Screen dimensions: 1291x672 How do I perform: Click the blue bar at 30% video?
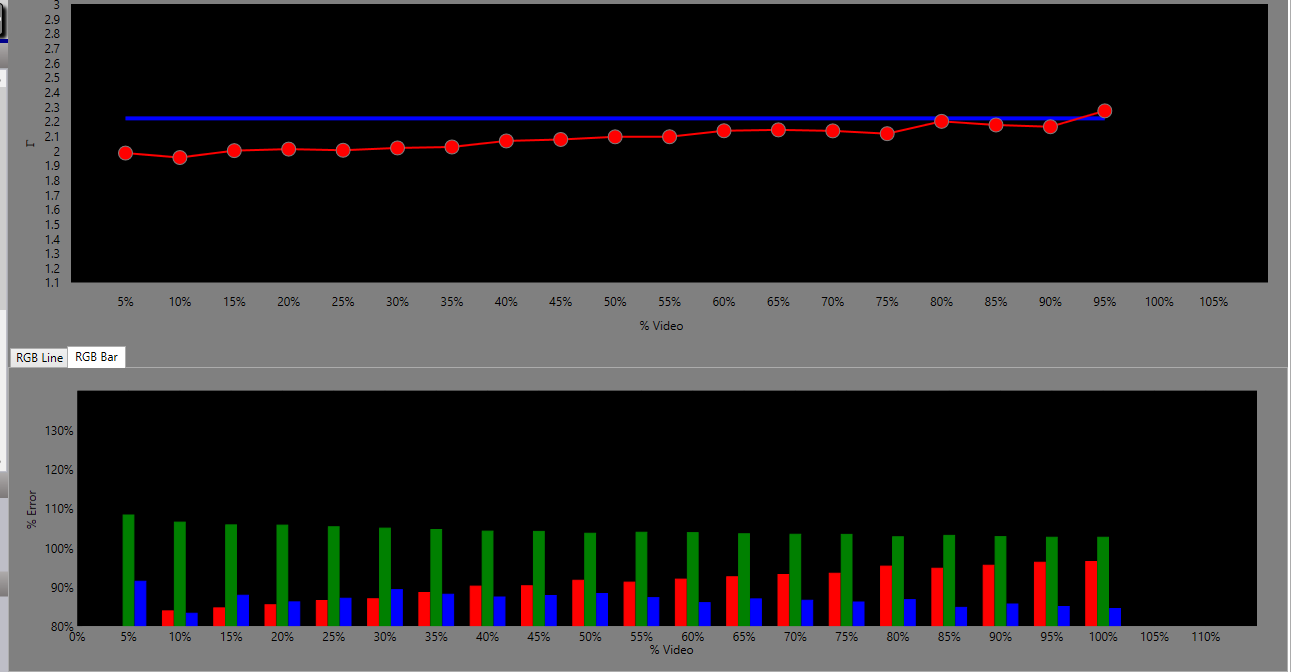point(397,607)
